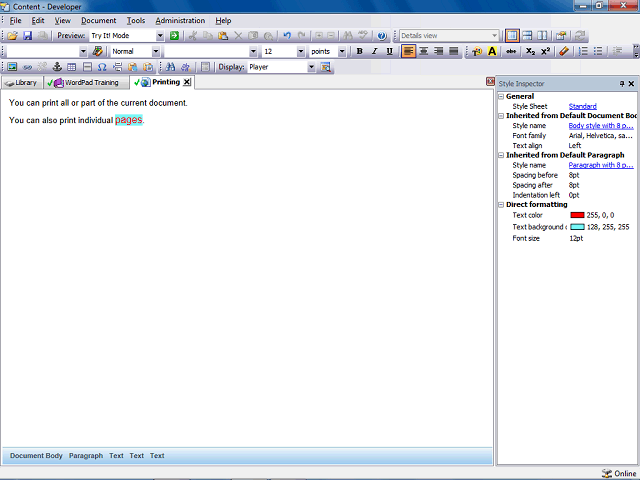Open the Edit menu

pos(38,20)
